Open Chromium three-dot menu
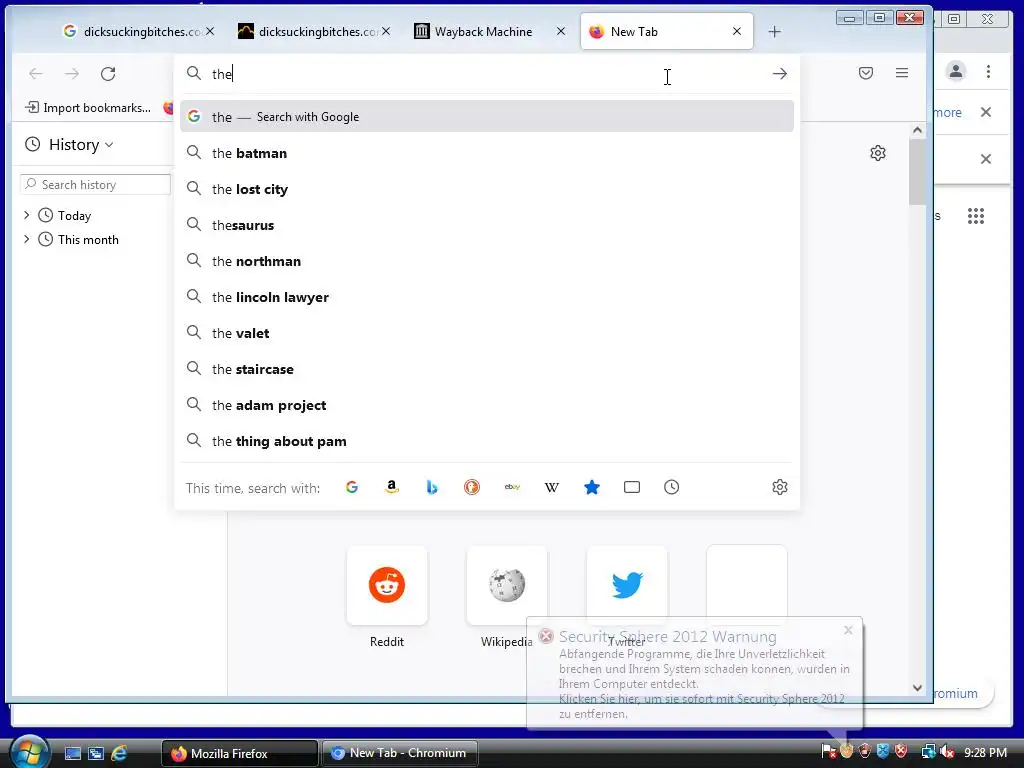This screenshot has width=1024, height=768. pyautogui.click(x=988, y=71)
